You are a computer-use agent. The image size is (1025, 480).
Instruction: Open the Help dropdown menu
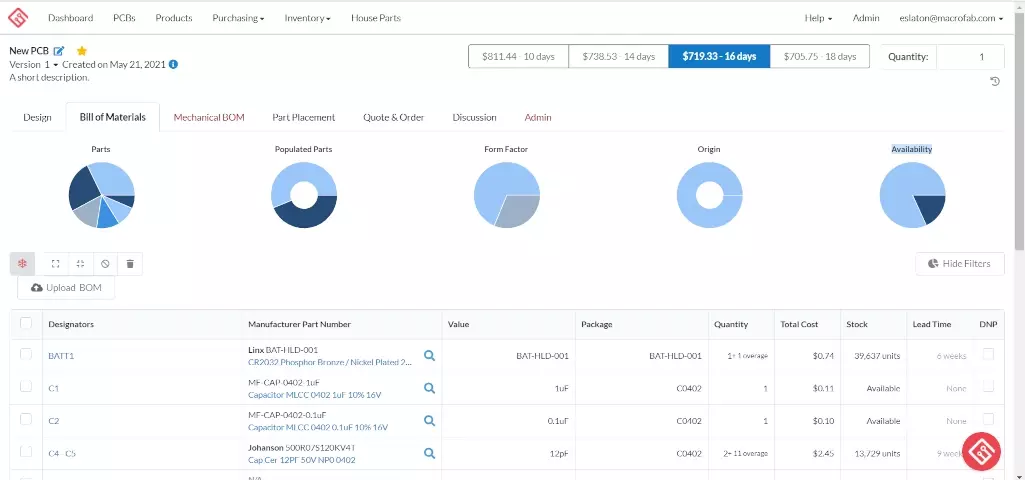point(818,18)
